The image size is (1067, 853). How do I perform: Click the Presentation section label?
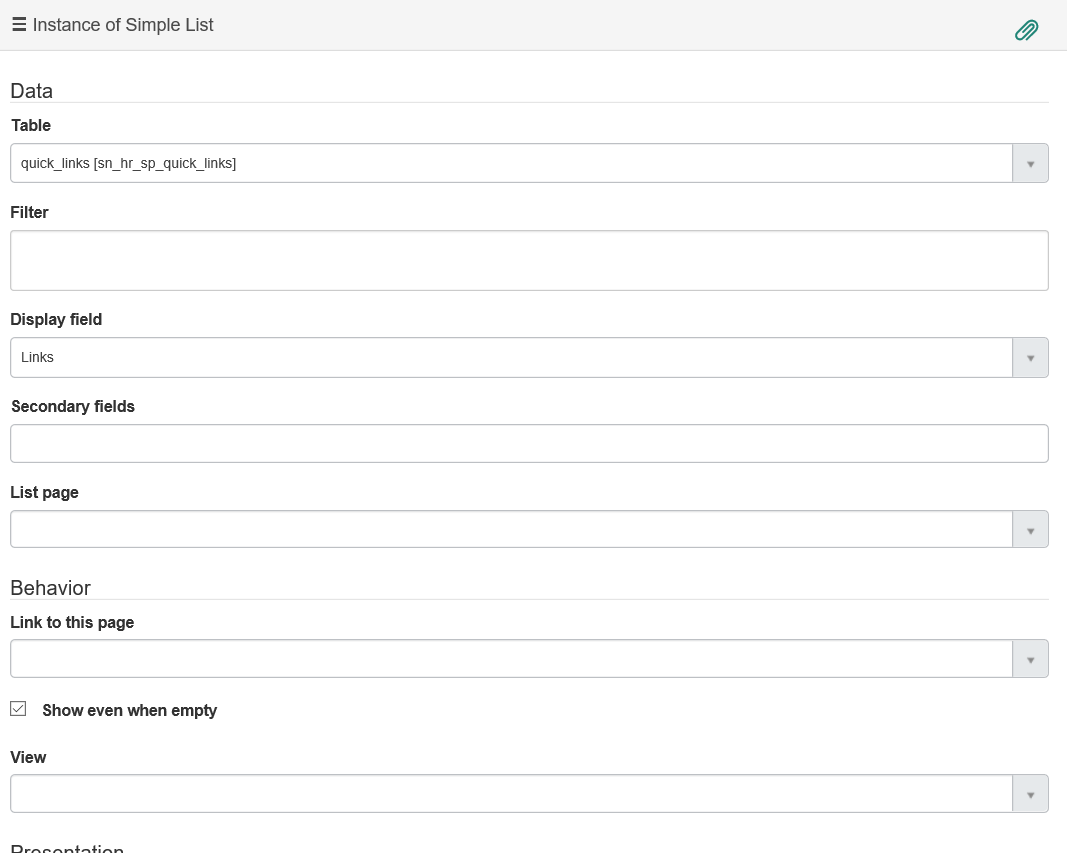tap(66, 848)
